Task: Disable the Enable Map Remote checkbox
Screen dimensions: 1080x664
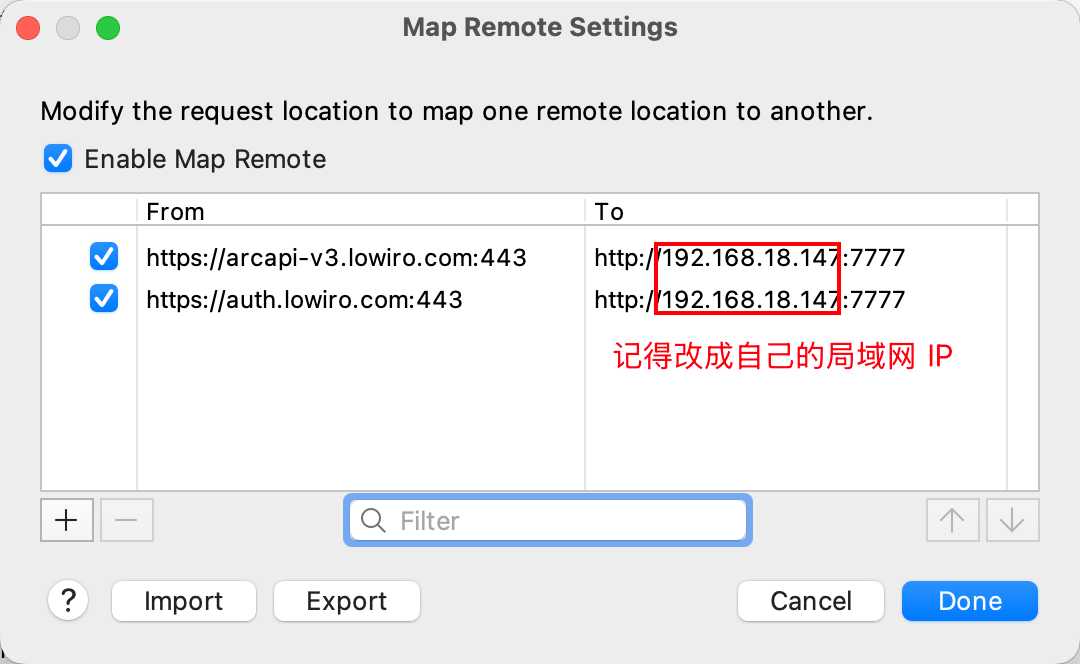Action: point(59,159)
